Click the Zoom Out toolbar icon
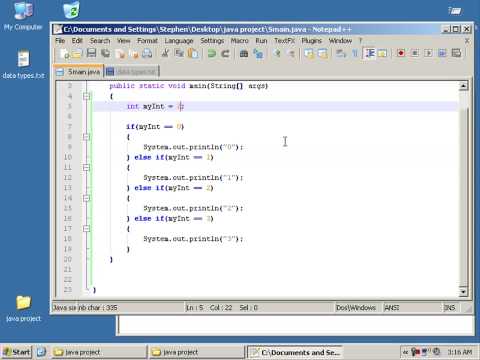 [x=291, y=53]
